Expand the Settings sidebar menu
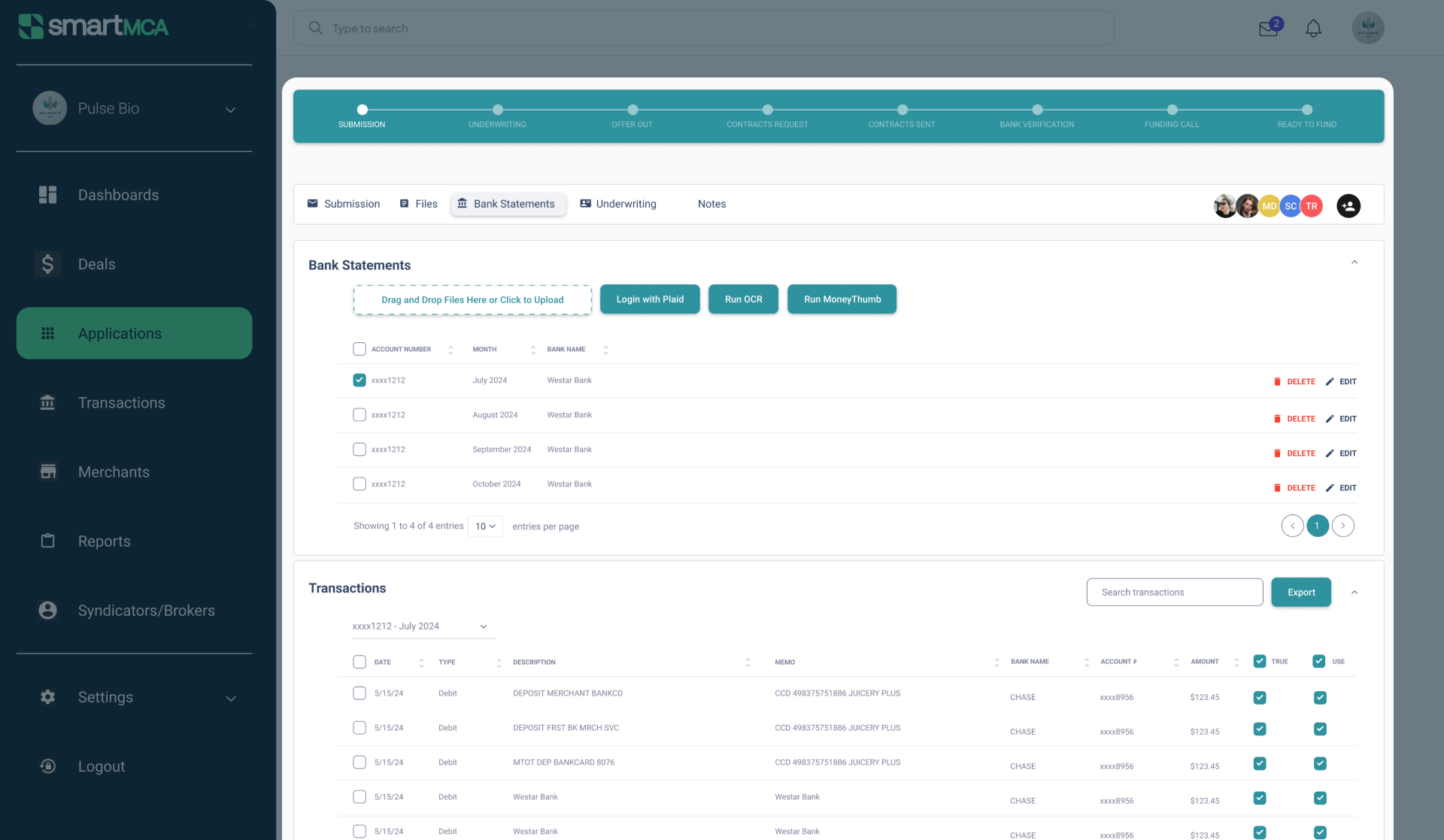Viewport: 1444px width, 840px height. [231, 698]
